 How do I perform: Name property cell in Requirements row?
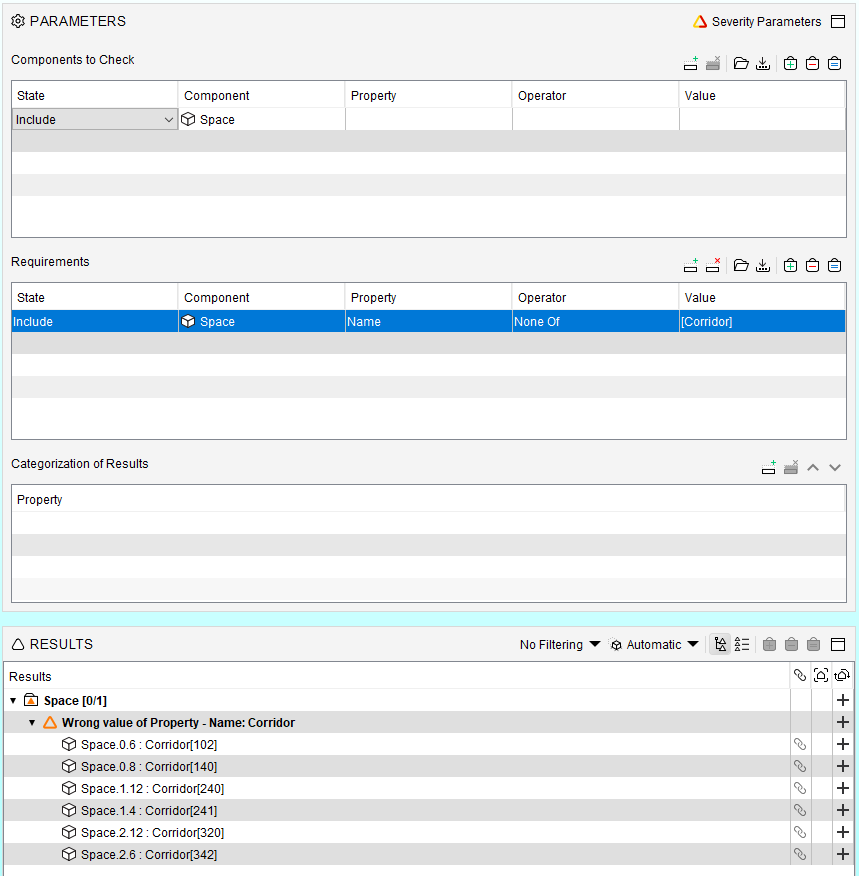point(428,322)
